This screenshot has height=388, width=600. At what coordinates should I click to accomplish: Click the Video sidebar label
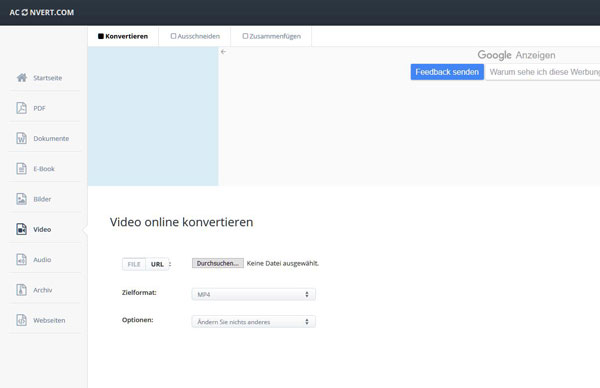point(42,230)
